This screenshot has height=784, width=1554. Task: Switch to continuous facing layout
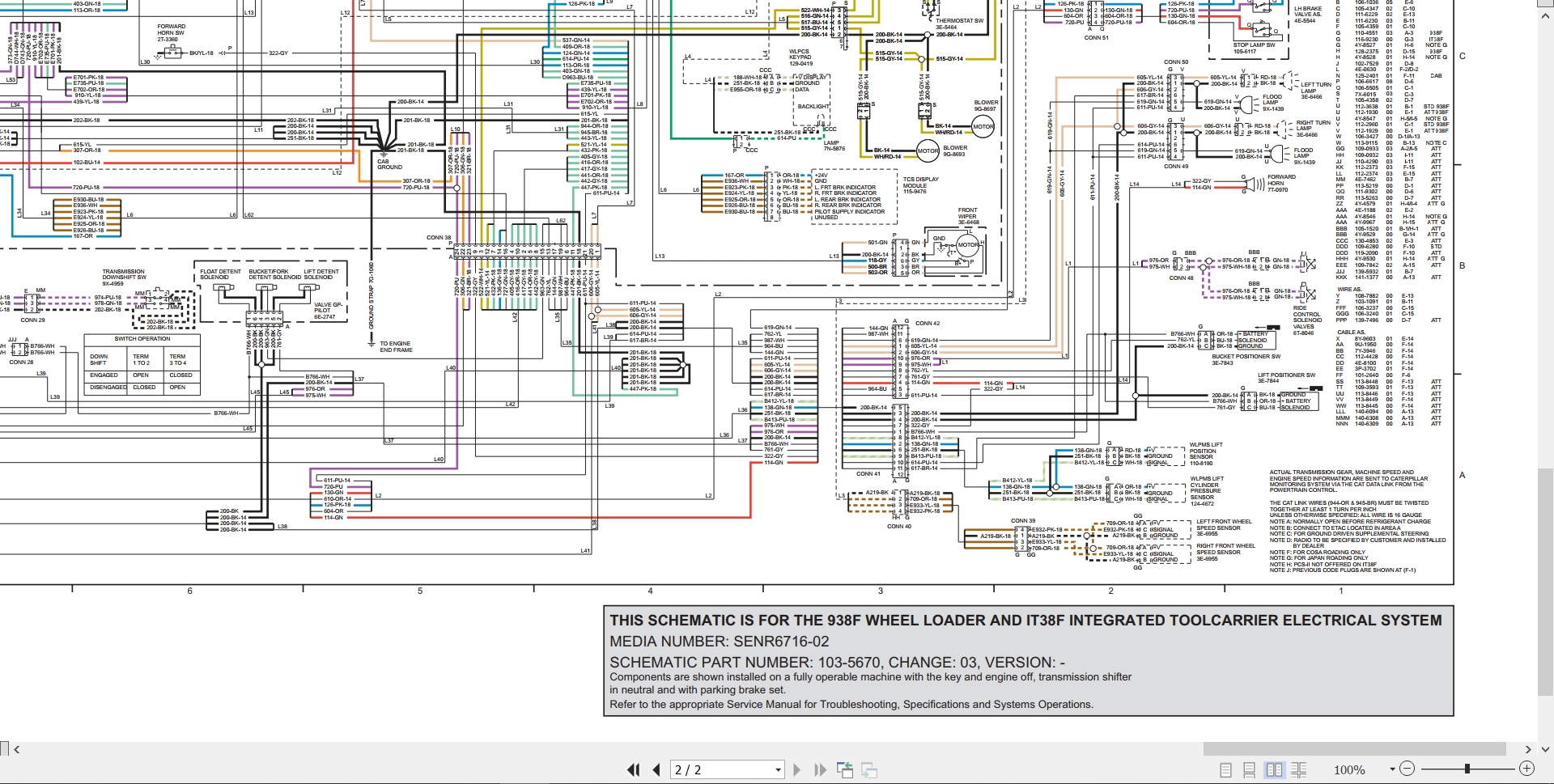[1298, 769]
